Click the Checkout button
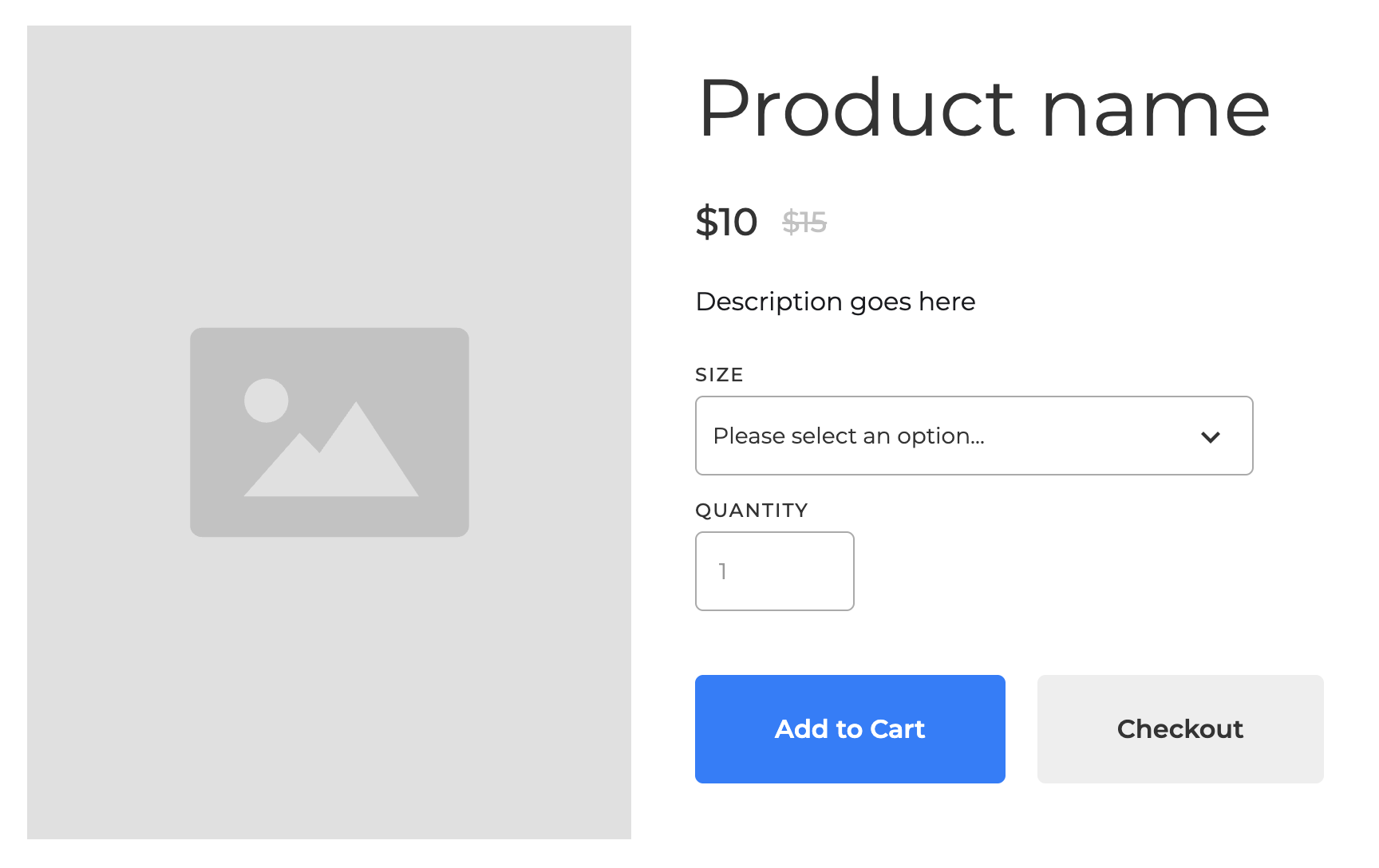The height and width of the screenshot is (868, 1379). [1180, 729]
